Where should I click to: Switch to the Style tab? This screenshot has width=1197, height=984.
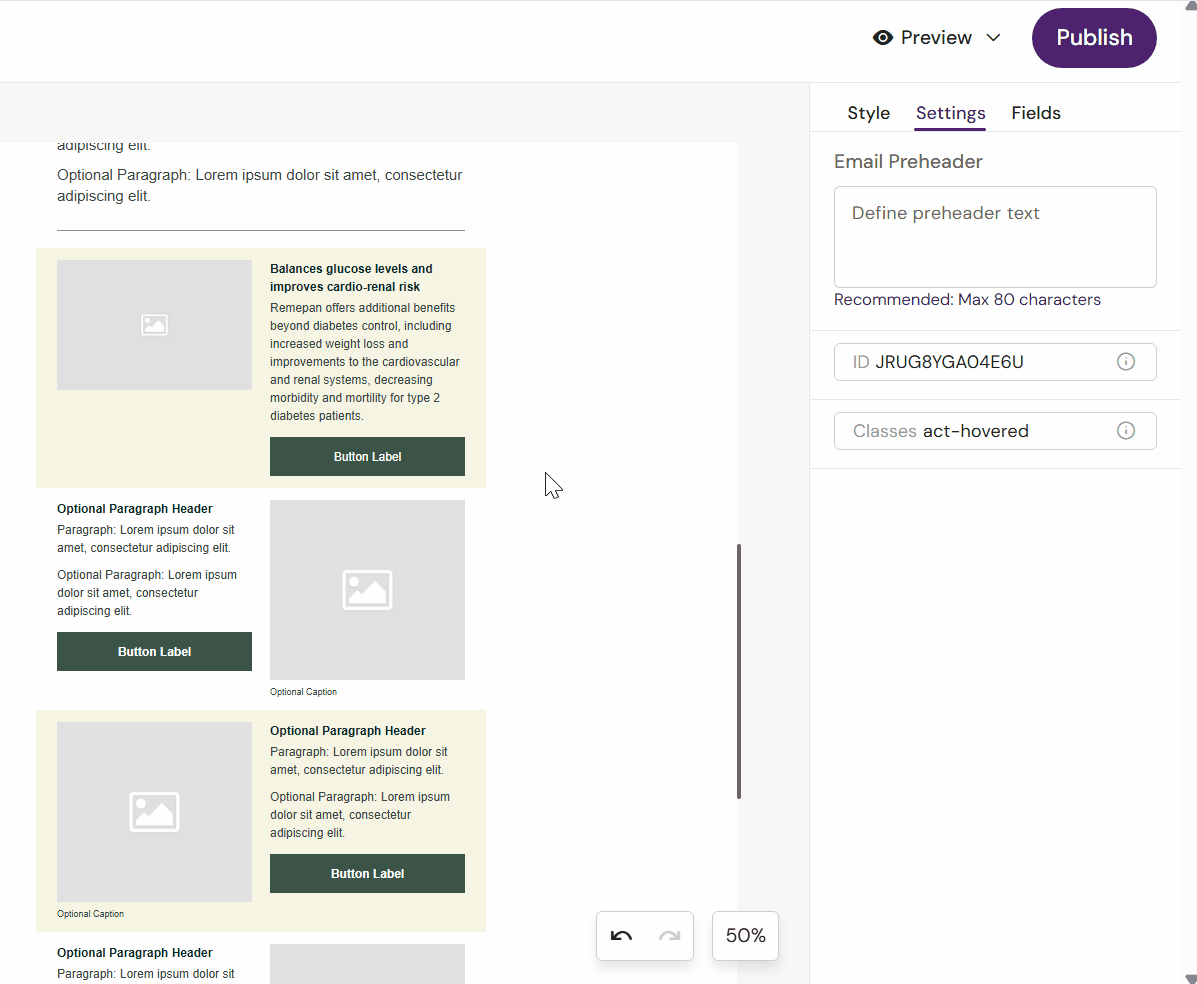coord(868,113)
